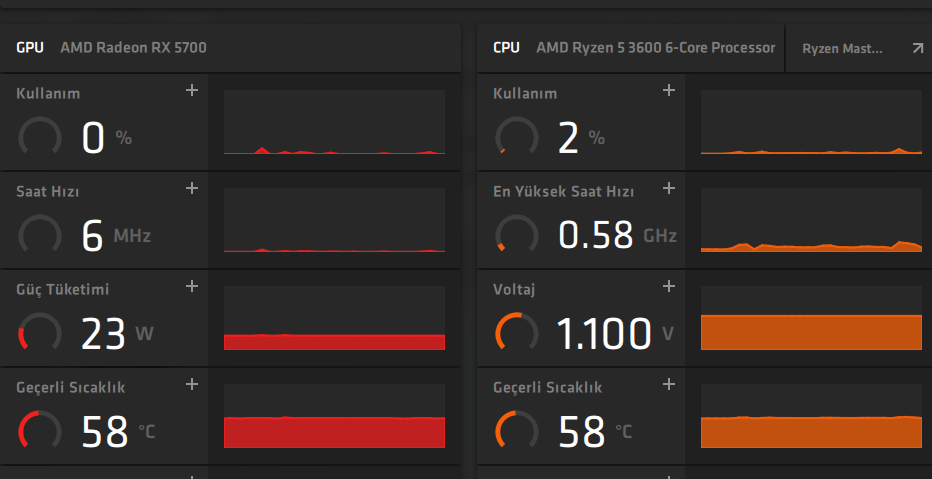Click the AMD Radeon RX 5700 label

click(134, 48)
